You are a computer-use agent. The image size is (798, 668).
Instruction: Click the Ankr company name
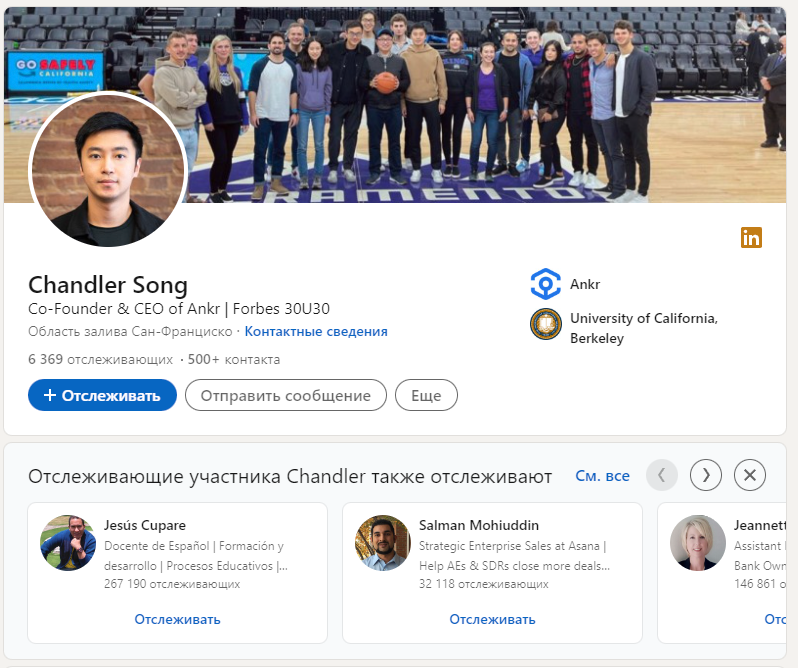click(x=585, y=284)
